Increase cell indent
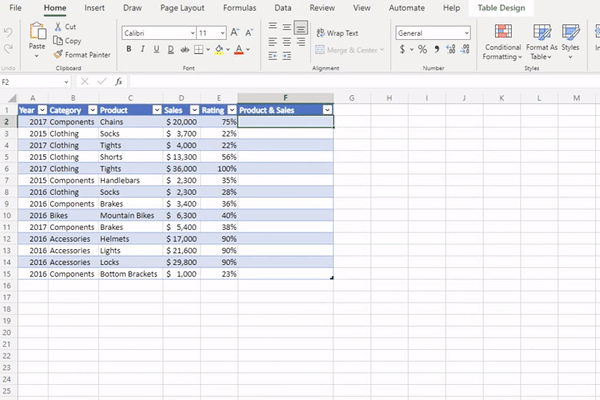600x400 pixels. pyautogui.click(x=287, y=56)
